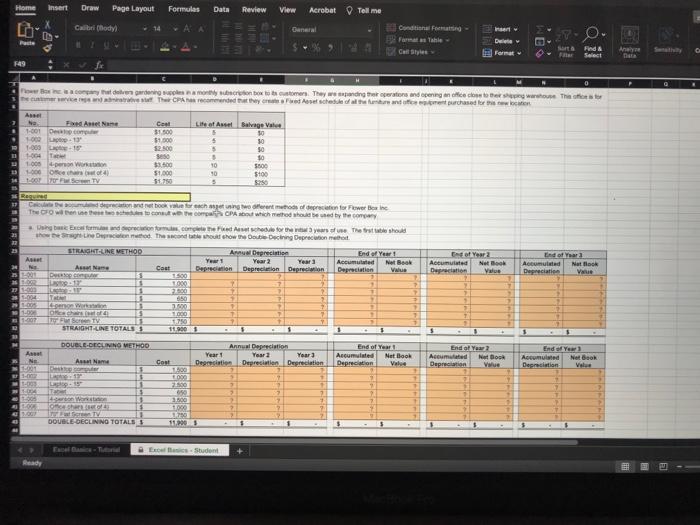
Task: Apply comma style format
Action: point(330,47)
